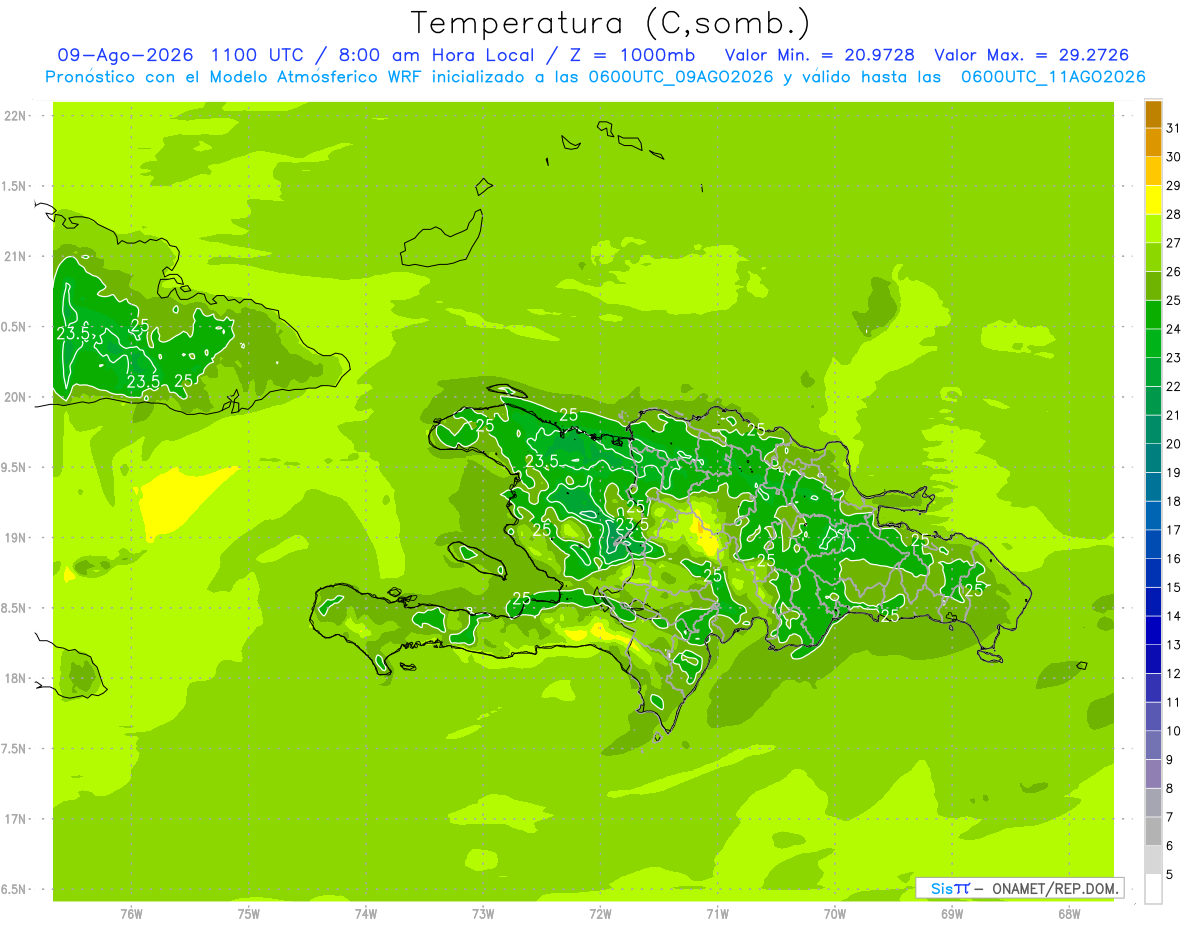1200x927 pixels.
Task: Click the "21N" latitude axis label
Action: point(15,256)
